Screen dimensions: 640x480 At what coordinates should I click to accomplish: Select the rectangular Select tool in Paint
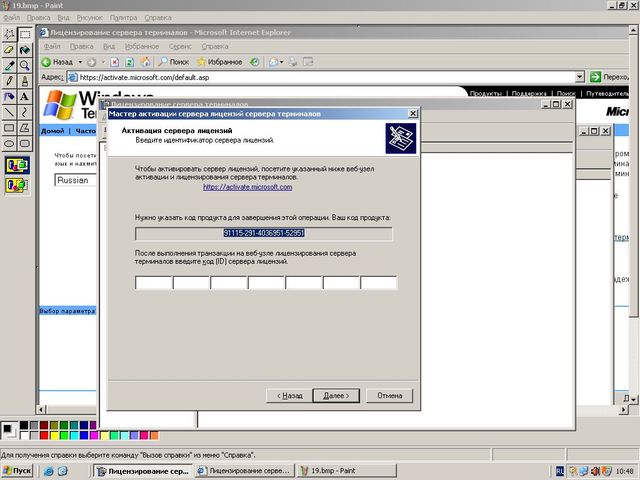click(x=24, y=34)
